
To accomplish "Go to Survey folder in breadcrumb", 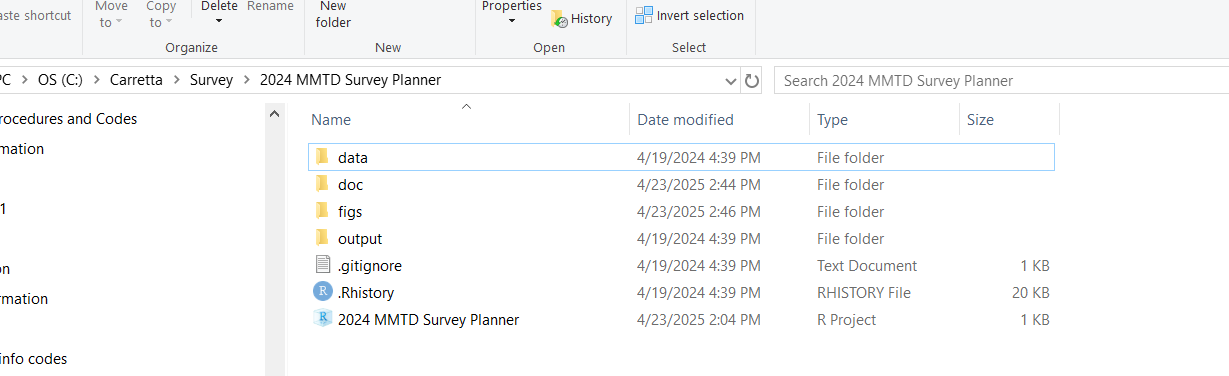I will coord(211,80).
